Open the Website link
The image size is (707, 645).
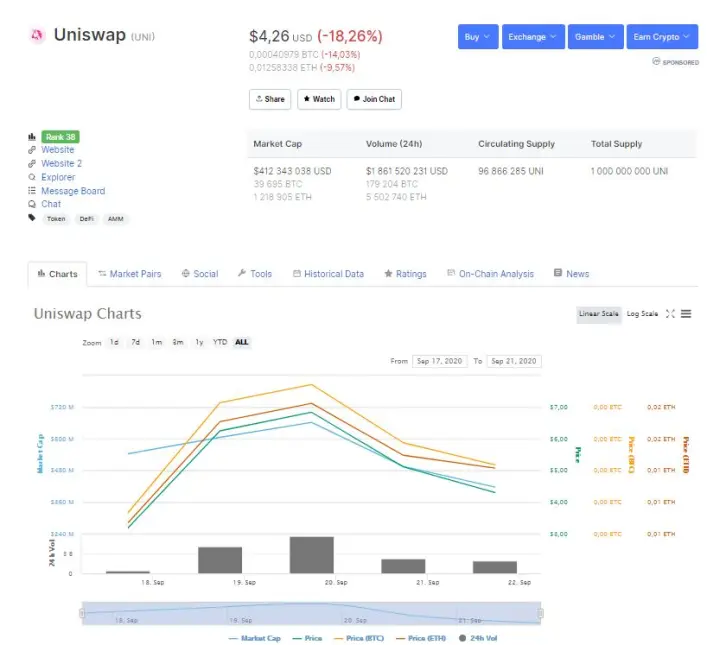coord(58,150)
